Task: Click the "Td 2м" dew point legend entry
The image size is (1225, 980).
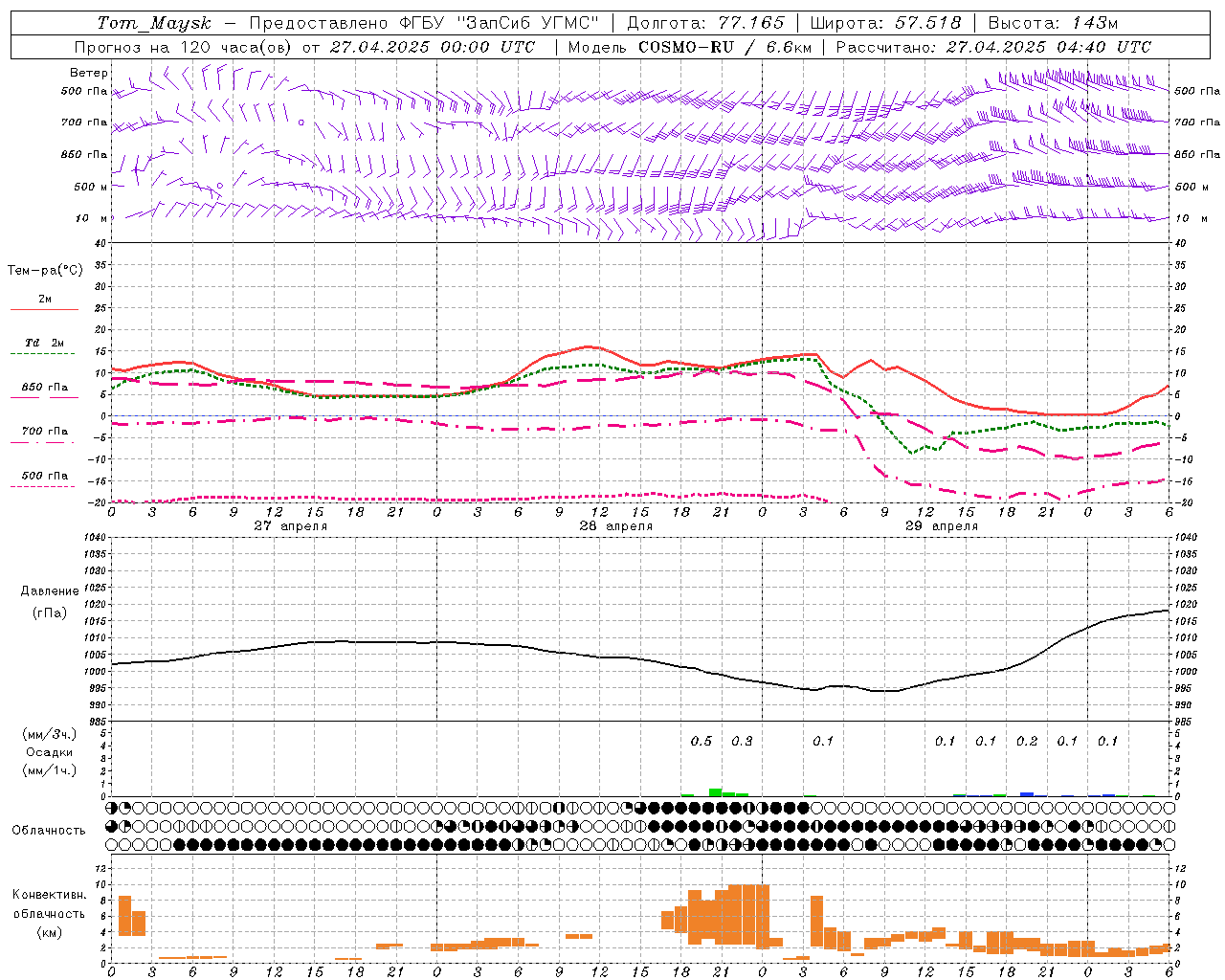Action: pos(44,343)
